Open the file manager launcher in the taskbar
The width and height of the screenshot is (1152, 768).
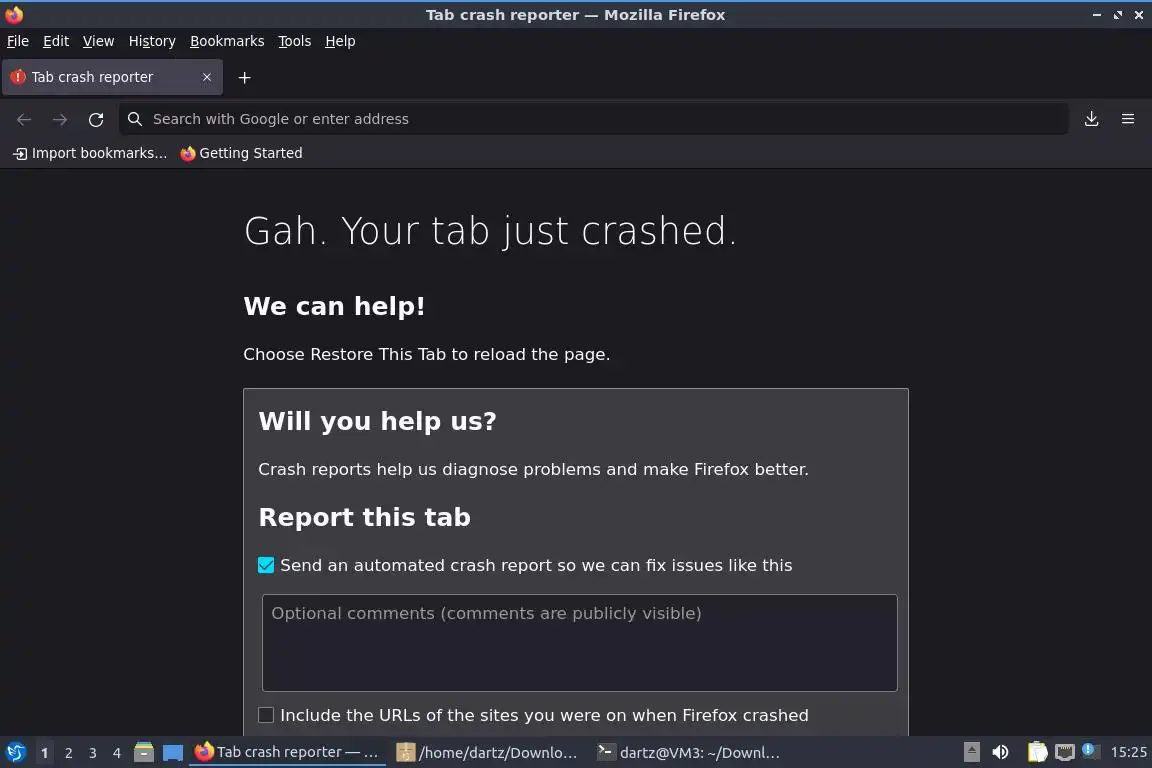coord(144,752)
